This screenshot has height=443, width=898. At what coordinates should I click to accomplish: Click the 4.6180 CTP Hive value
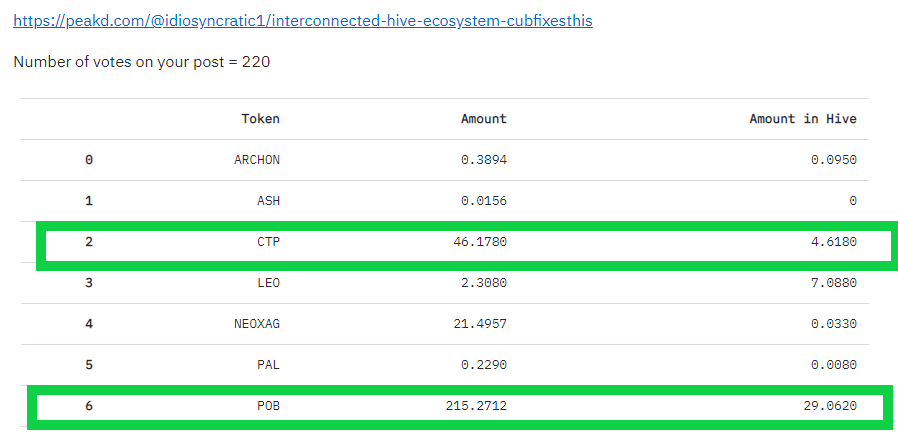pyautogui.click(x=834, y=242)
